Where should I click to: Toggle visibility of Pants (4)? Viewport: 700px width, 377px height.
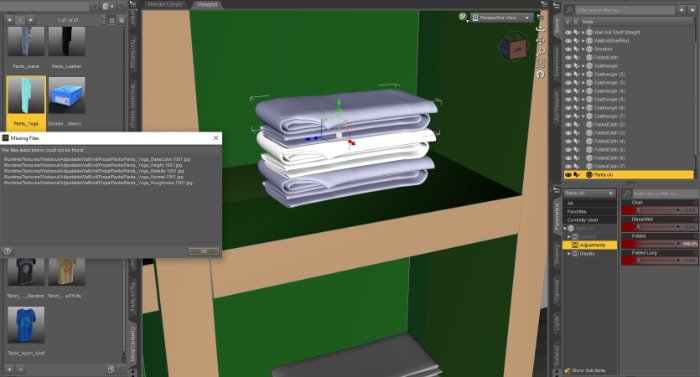(568, 175)
